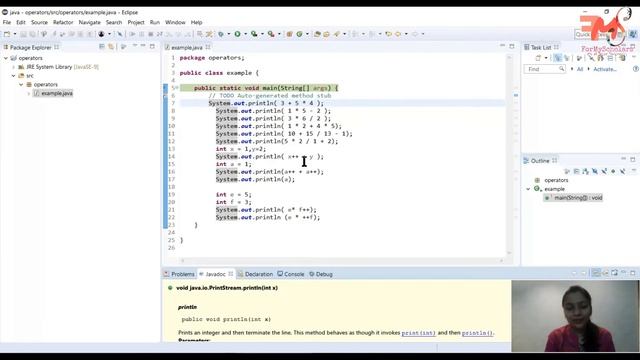Open the File menu
This screenshot has height=360, width=640.
point(7,22)
